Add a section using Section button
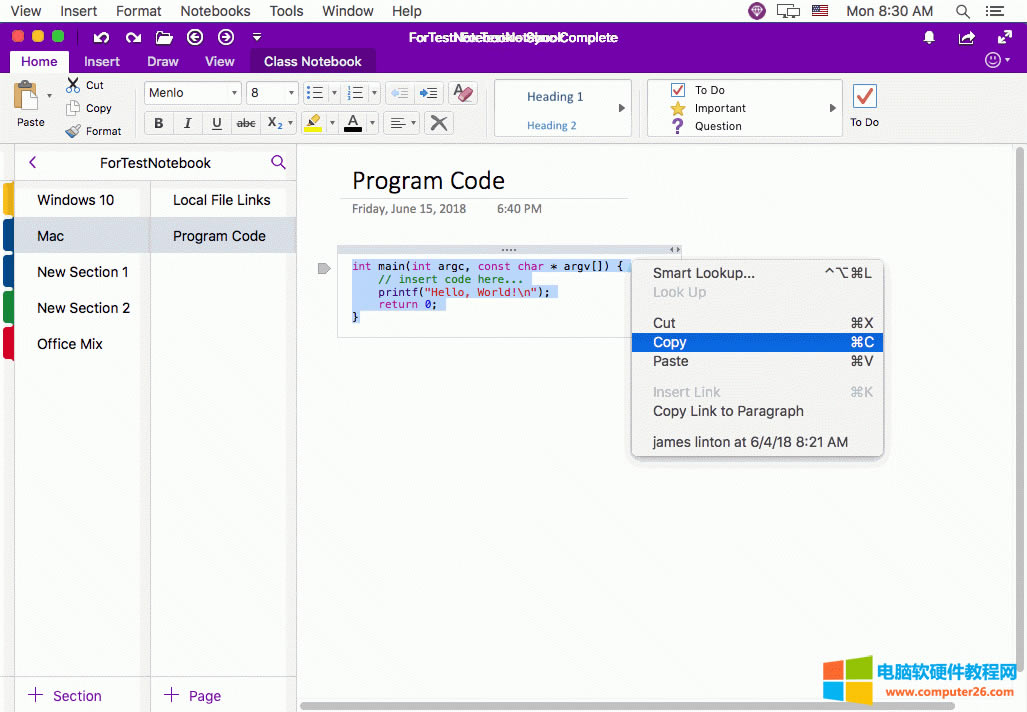The image size is (1027, 712). click(64, 695)
